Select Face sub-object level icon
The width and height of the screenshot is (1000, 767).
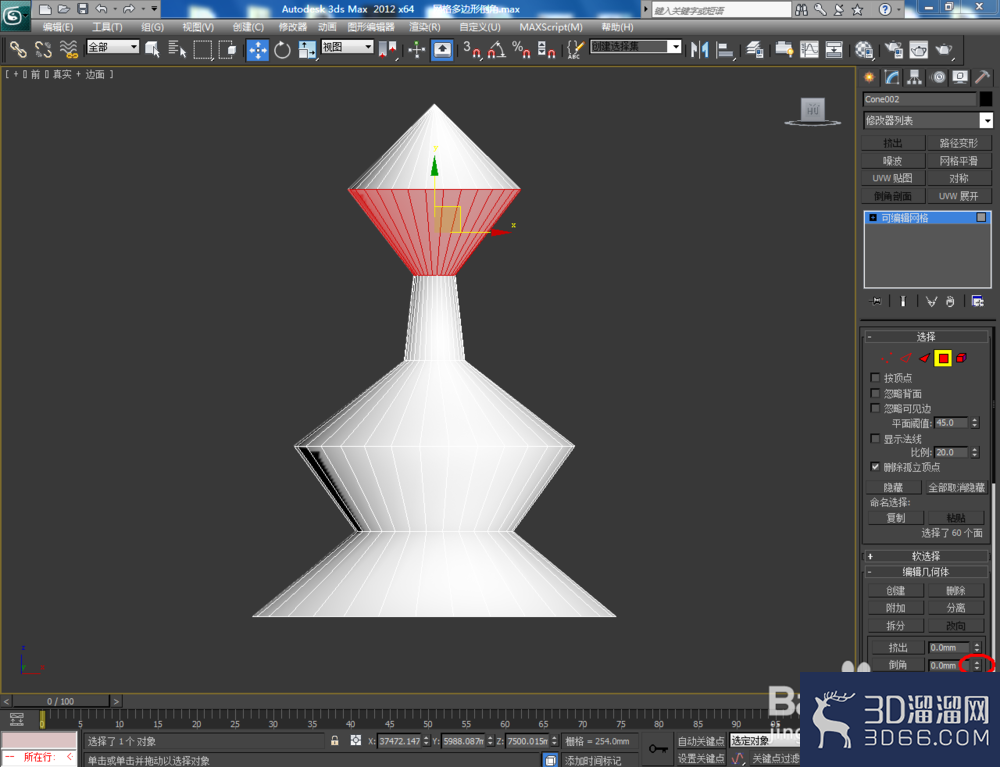(924, 358)
